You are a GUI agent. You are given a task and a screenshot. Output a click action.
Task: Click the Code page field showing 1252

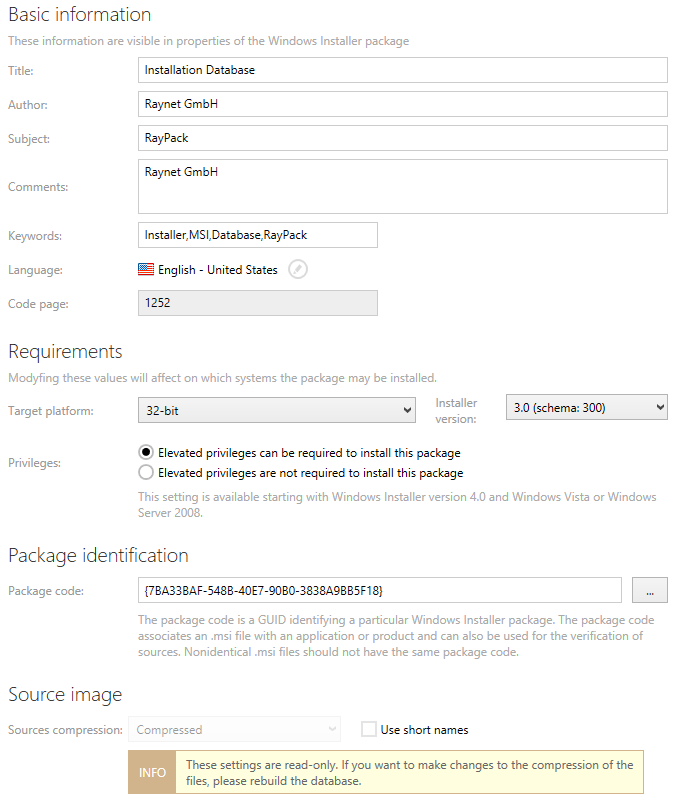pos(257,303)
